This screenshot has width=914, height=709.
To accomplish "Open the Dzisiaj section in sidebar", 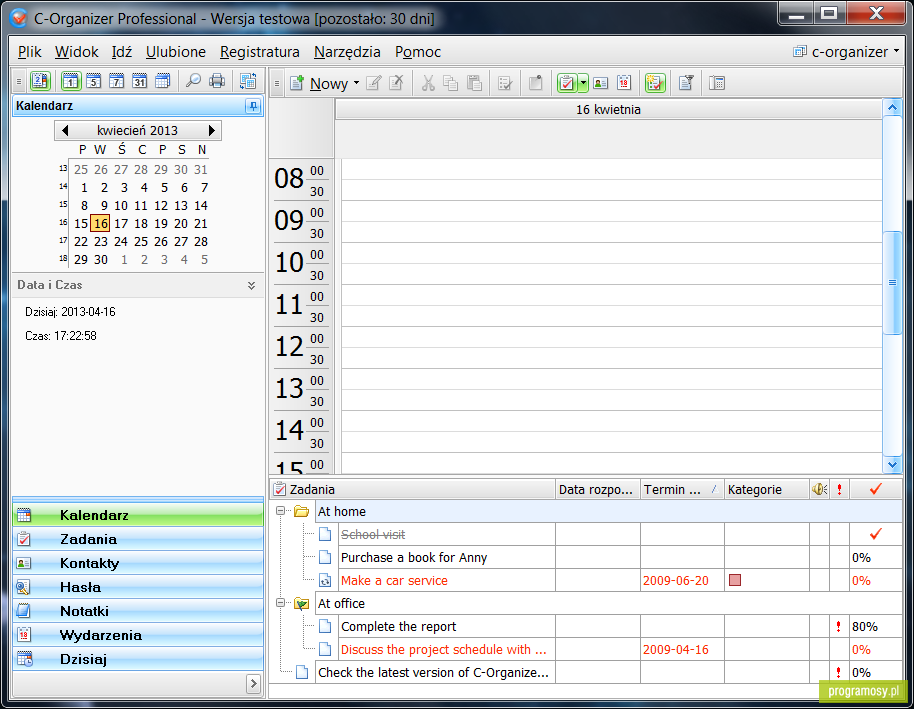I will point(138,659).
